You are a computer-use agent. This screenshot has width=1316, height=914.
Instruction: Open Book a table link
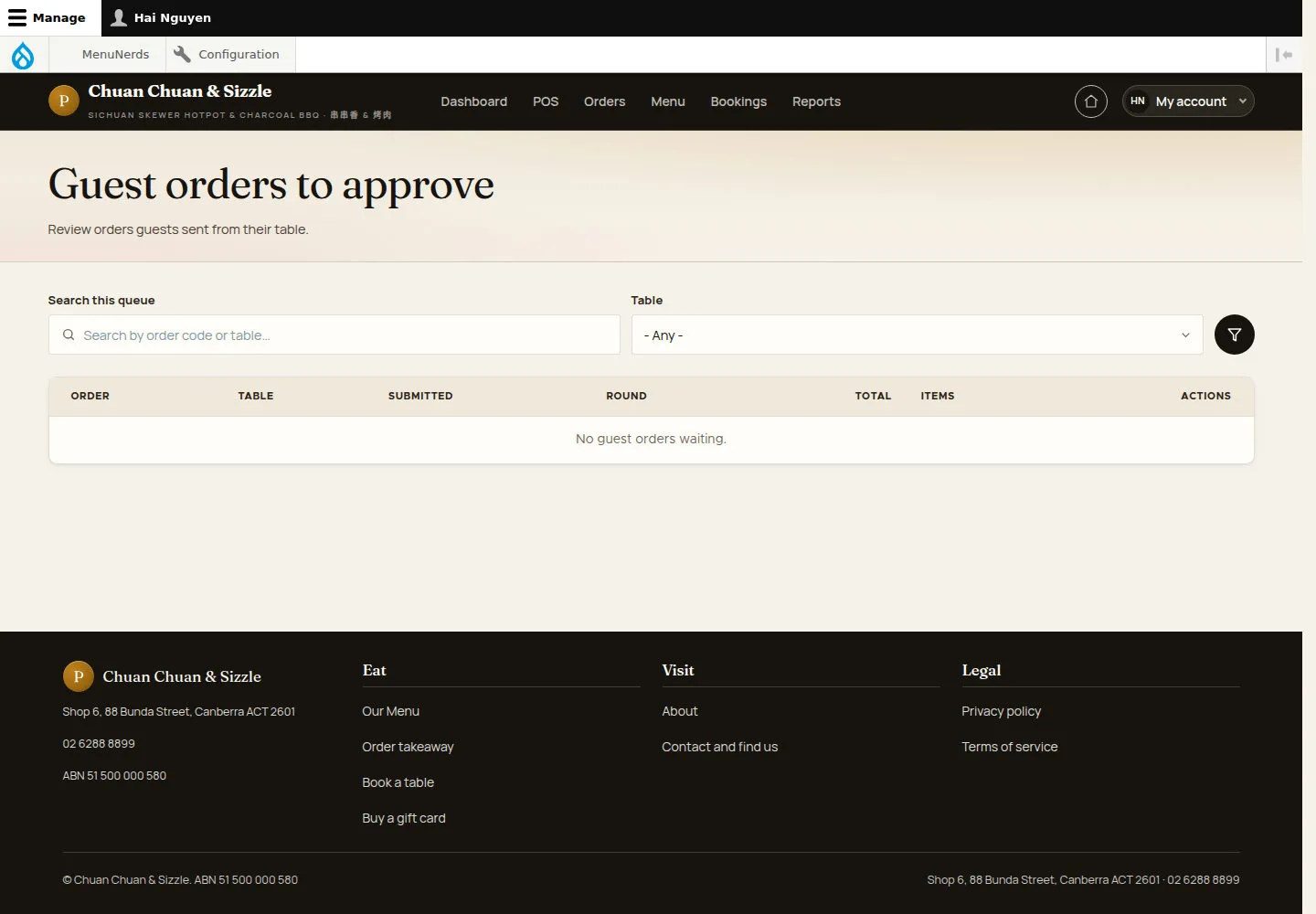pos(398,782)
